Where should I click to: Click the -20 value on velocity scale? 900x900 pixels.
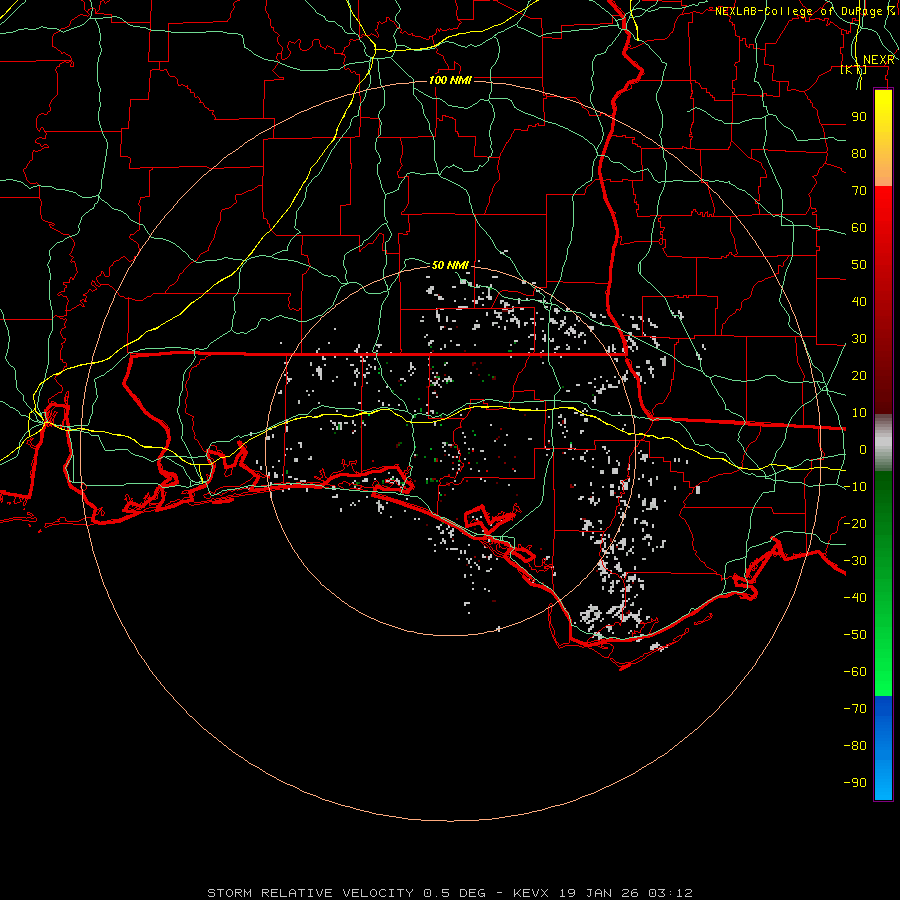point(855,523)
